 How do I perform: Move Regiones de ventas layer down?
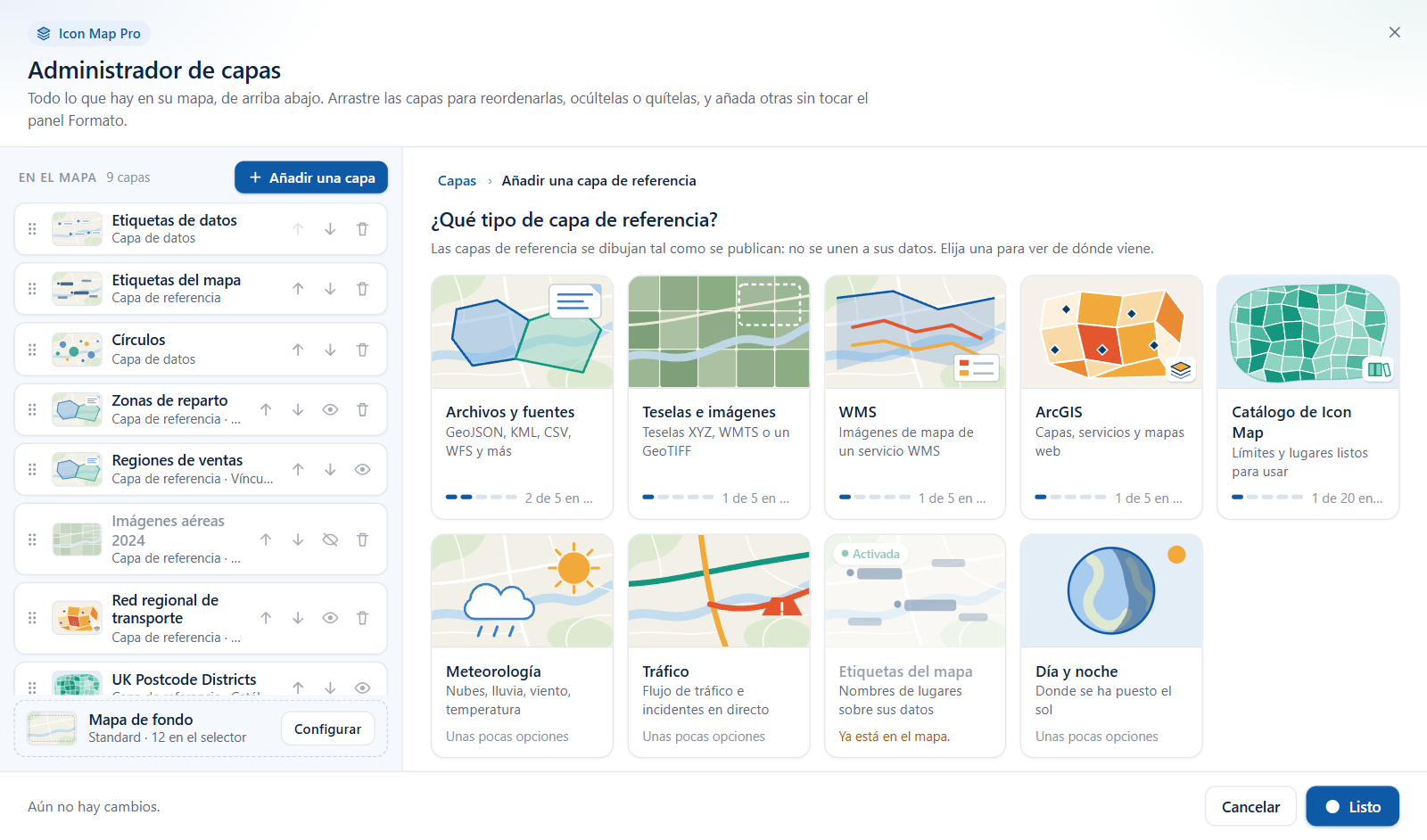click(x=330, y=469)
